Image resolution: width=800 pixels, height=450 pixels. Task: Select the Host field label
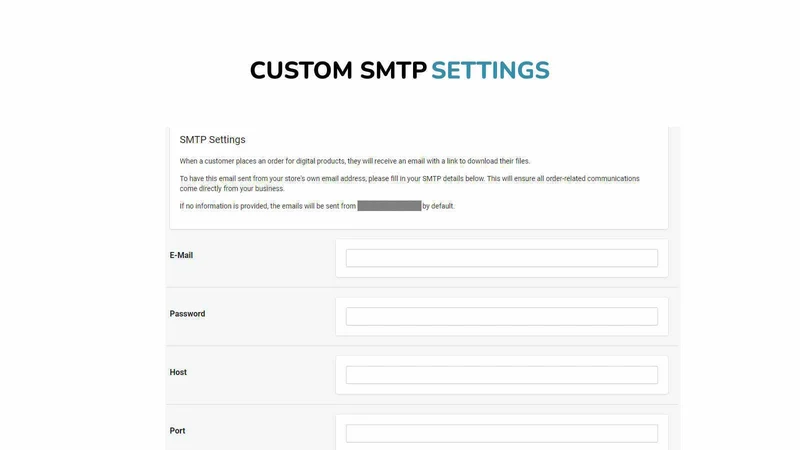coord(178,372)
